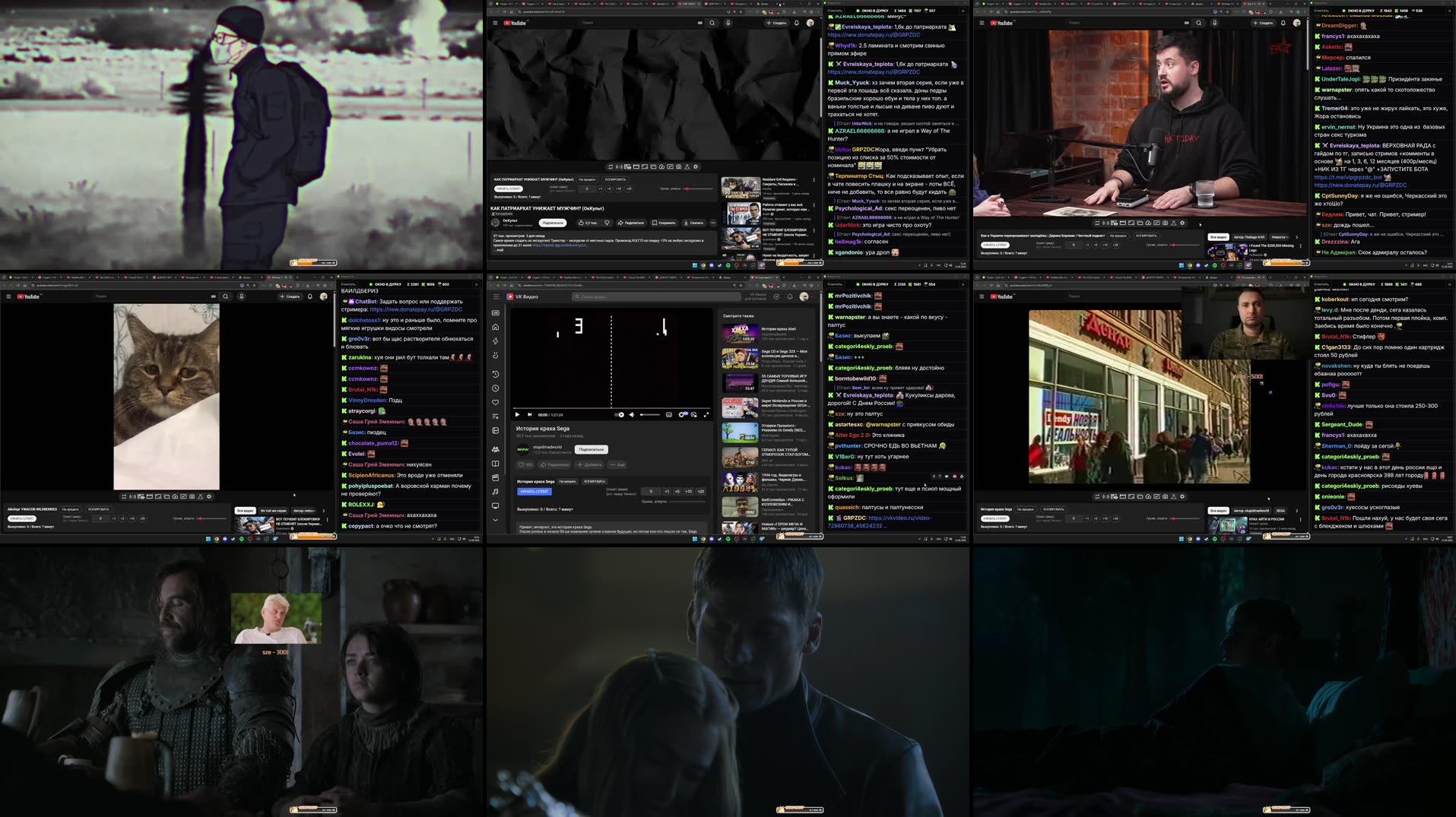Screen dimensions: 1456x817
Task: Like История краха Sega on VK
Action: coord(525,465)
